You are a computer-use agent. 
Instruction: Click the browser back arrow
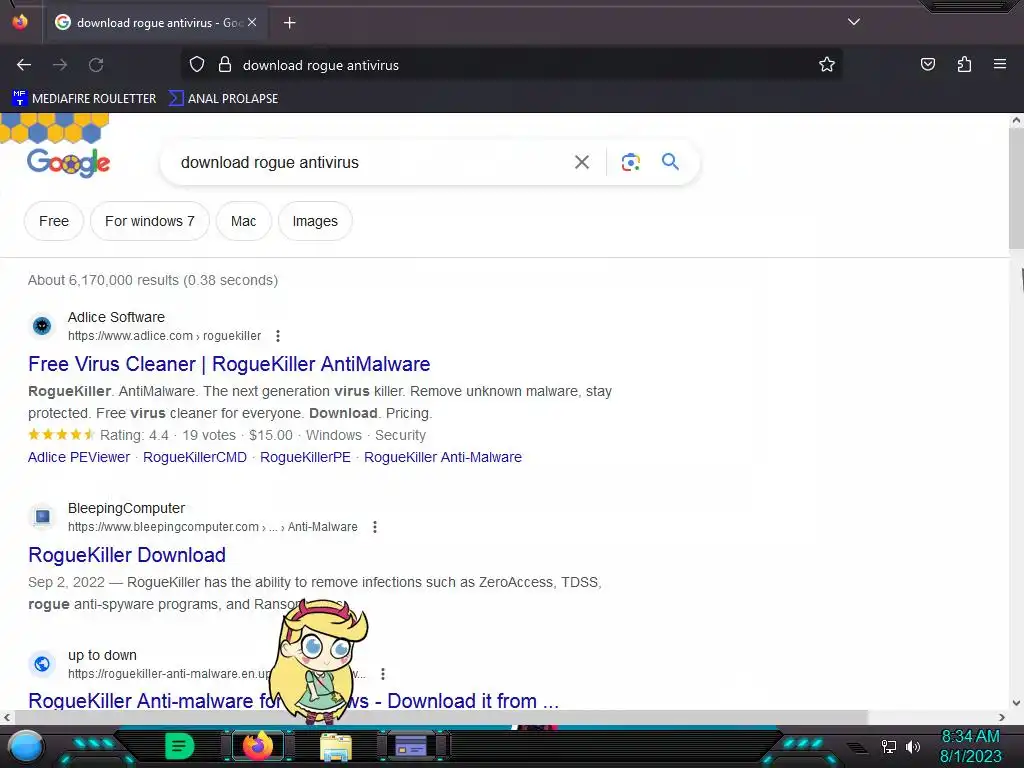coord(24,65)
